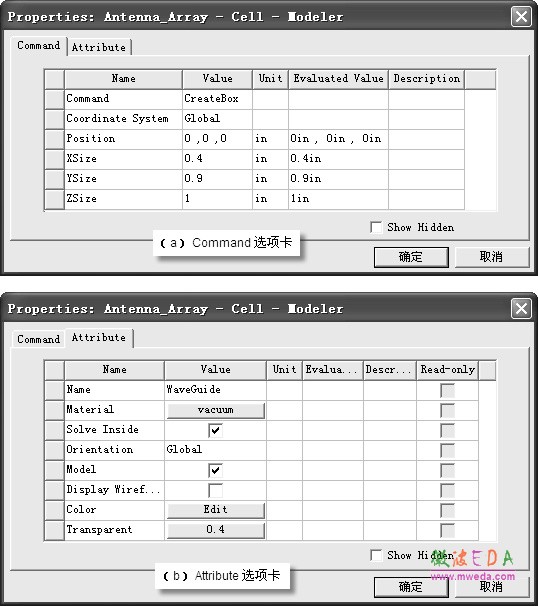Select the Position row header cell
The height and width of the screenshot is (606, 538).
coord(54,139)
